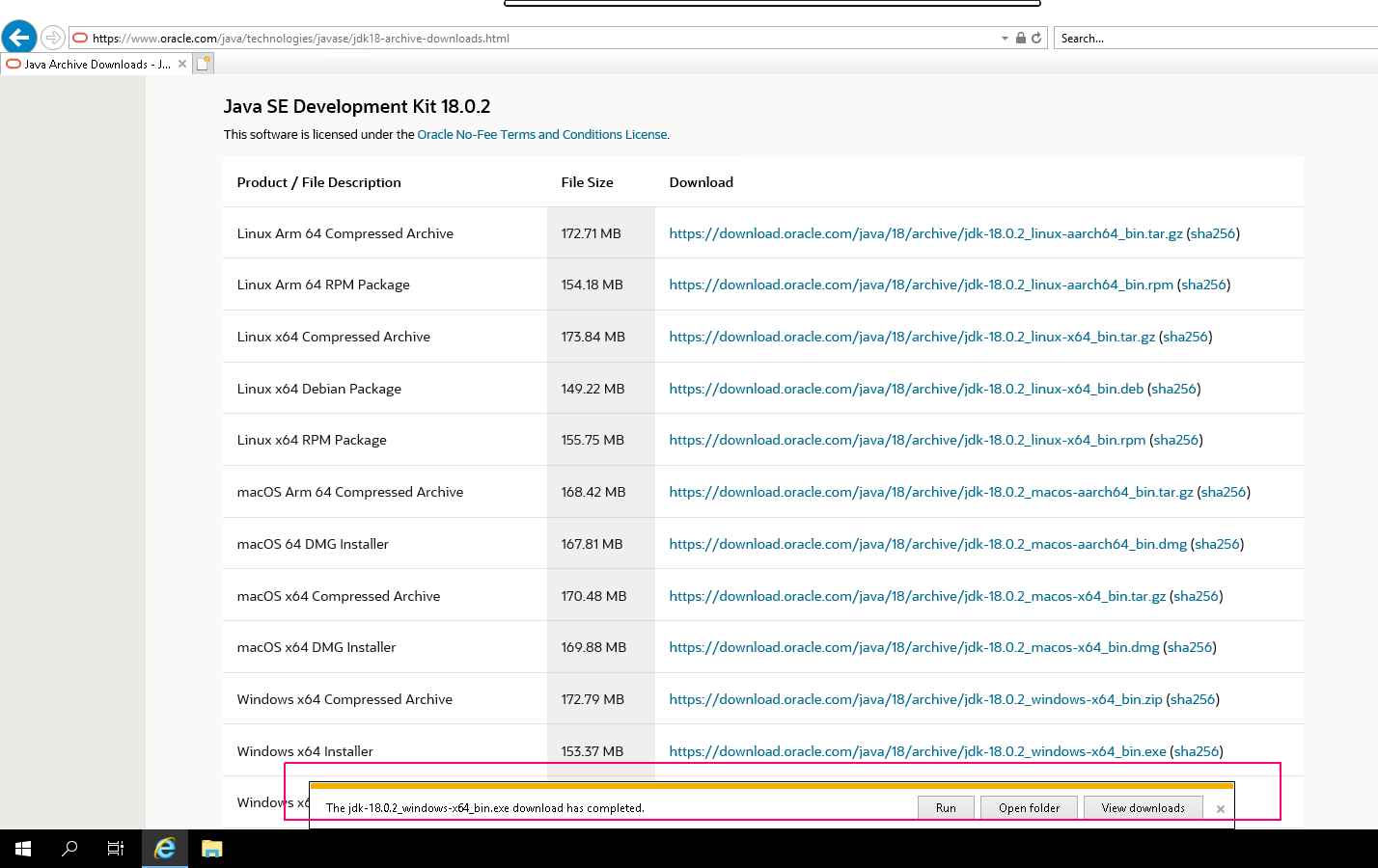The width and height of the screenshot is (1378, 868).
Task: Open sha256 for macos-x64_bin.dmg
Action: 1189,647
